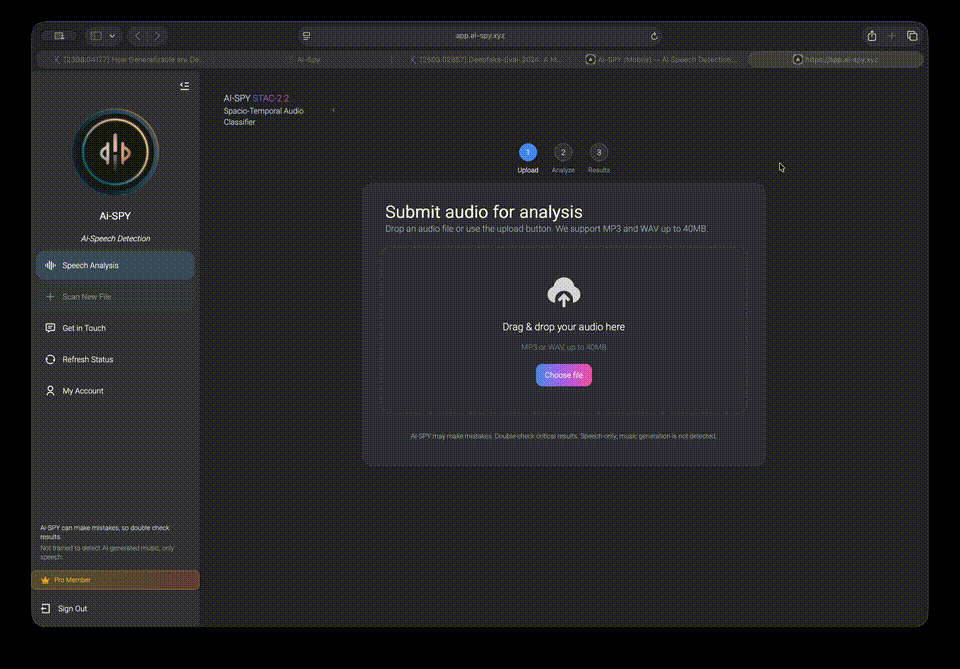Click the 'MP3 or WAV, up to 40MB' hint
Viewport: 960px width, 669px height.
(x=564, y=347)
